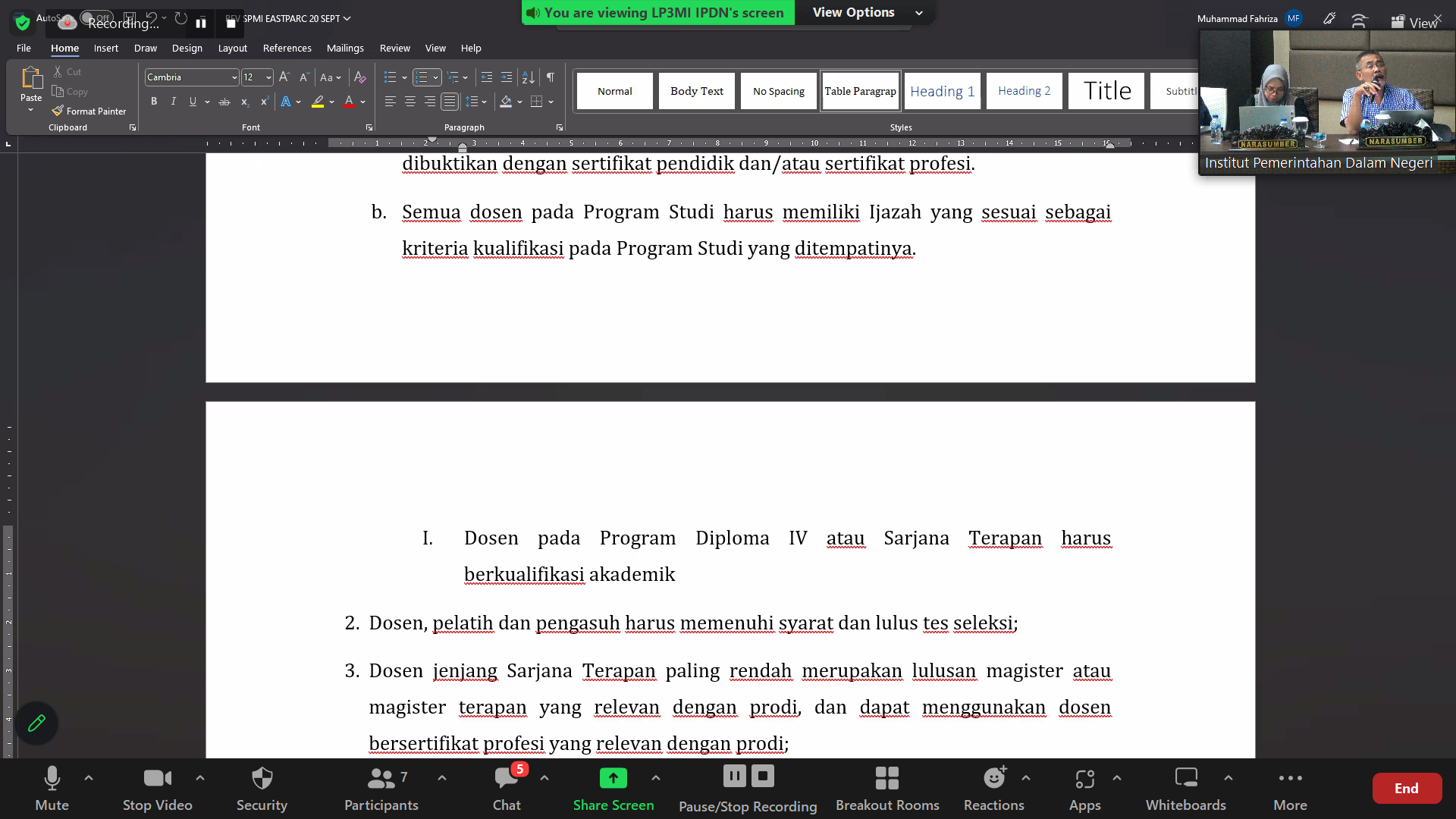
Task: Click the yellow text highlight color
Action: click(318, 102)
